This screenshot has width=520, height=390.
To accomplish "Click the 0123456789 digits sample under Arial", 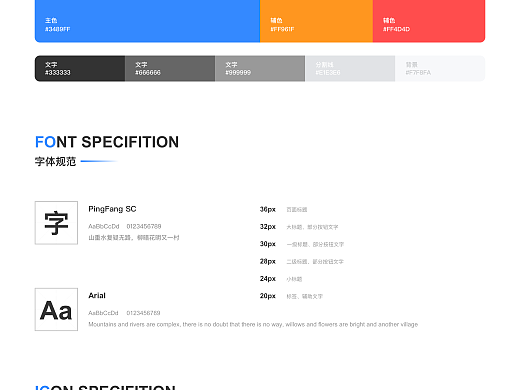I will [143, 313].
